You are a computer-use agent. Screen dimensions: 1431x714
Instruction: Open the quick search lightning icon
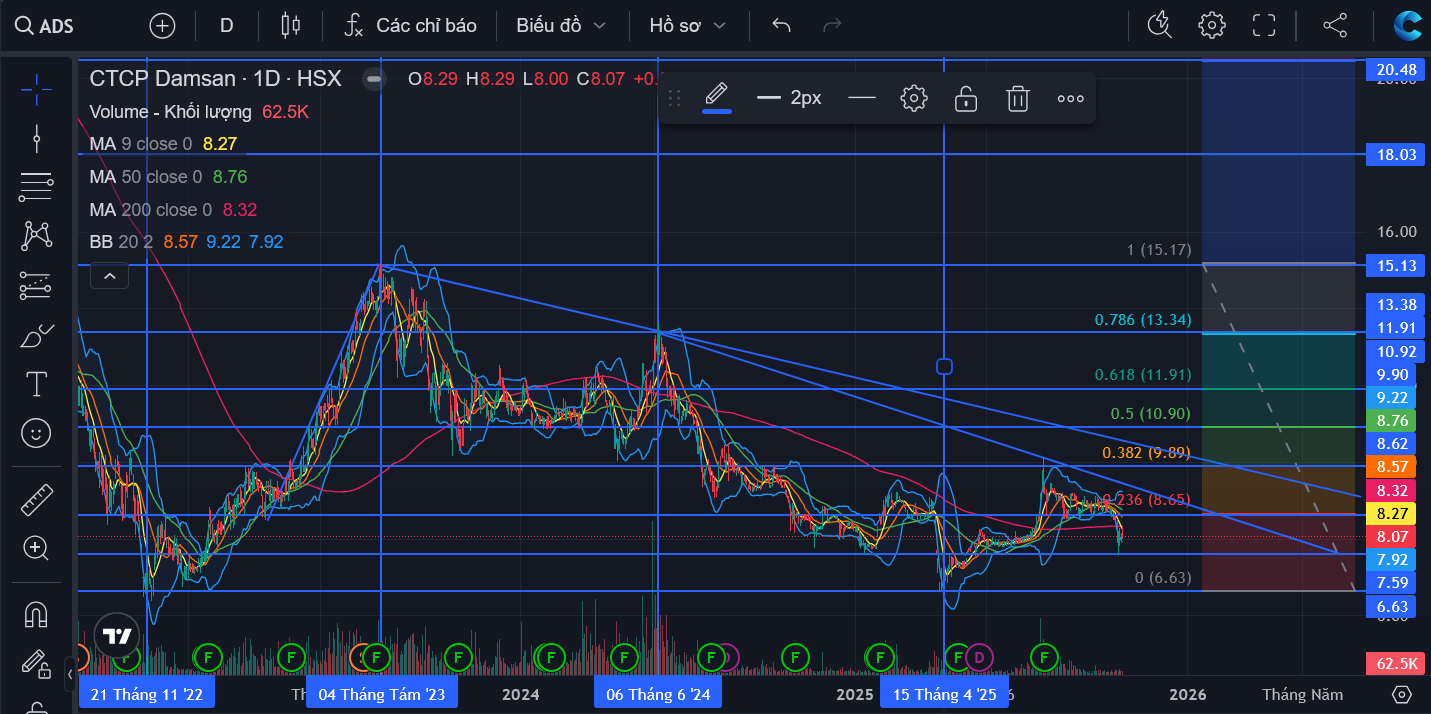[x=1159, y=25]
